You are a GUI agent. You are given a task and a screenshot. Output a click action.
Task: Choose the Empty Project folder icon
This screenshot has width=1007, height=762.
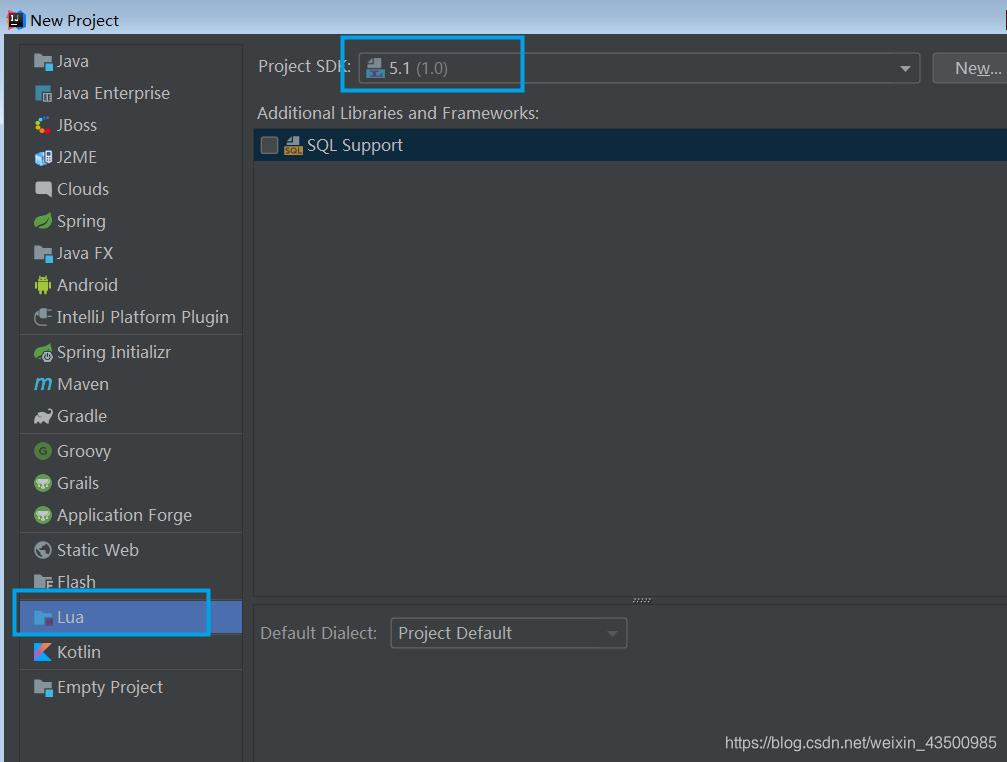43,688
